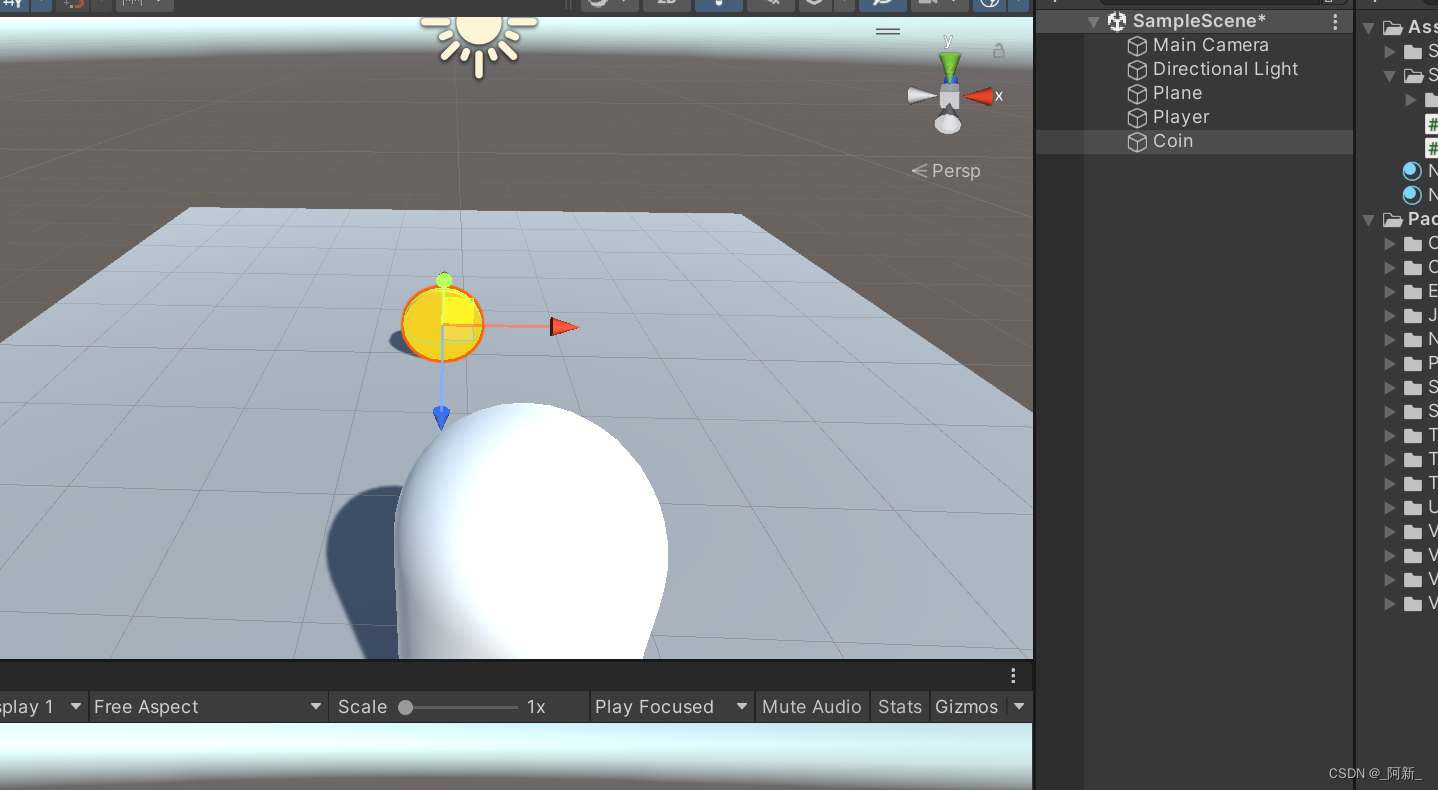
Task: Toggle the Stats overlay button
Action: pyautogui.click(x=899, y=707)
